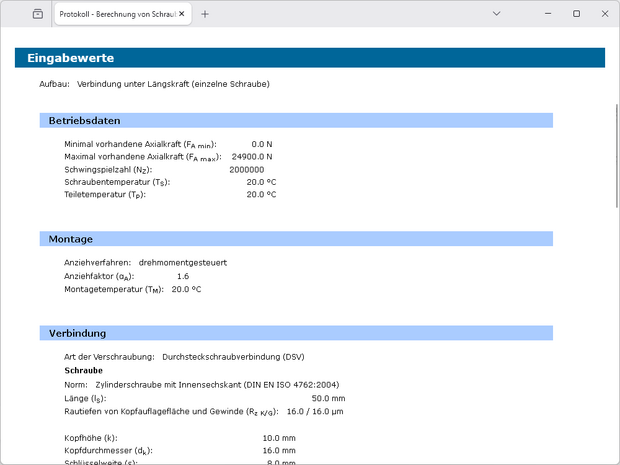Close the Protokoll browser tab
620x465 pixels.
point(181,14)
